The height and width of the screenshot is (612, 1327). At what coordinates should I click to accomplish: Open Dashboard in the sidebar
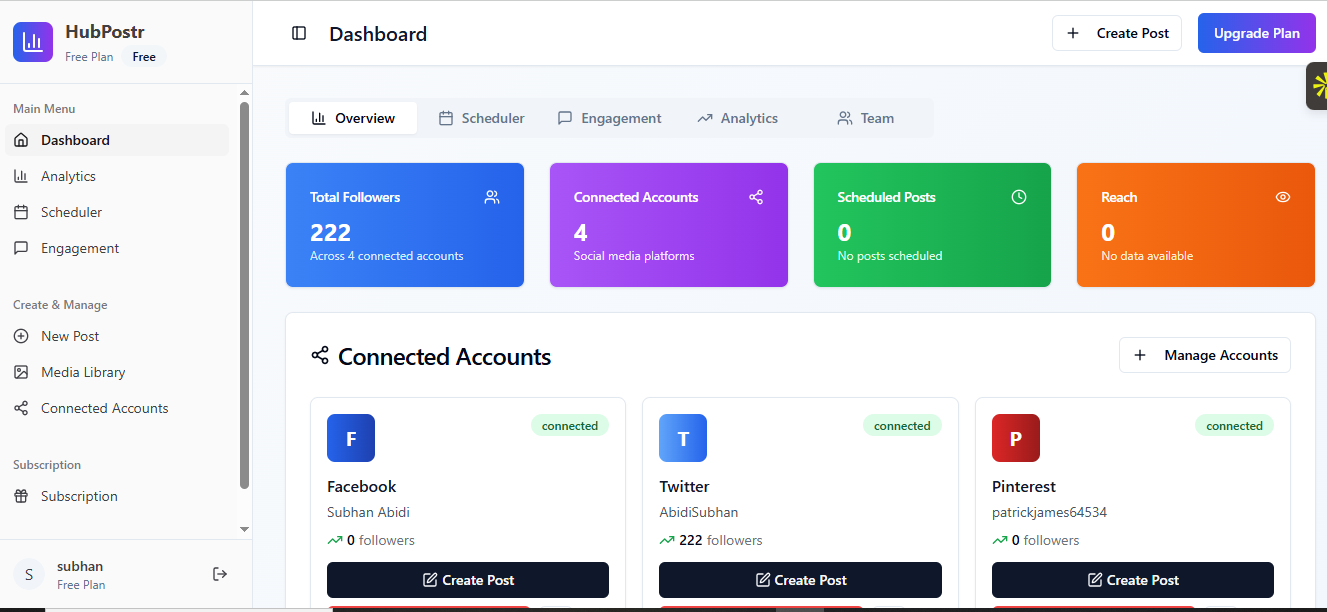(x=117, y=140)
